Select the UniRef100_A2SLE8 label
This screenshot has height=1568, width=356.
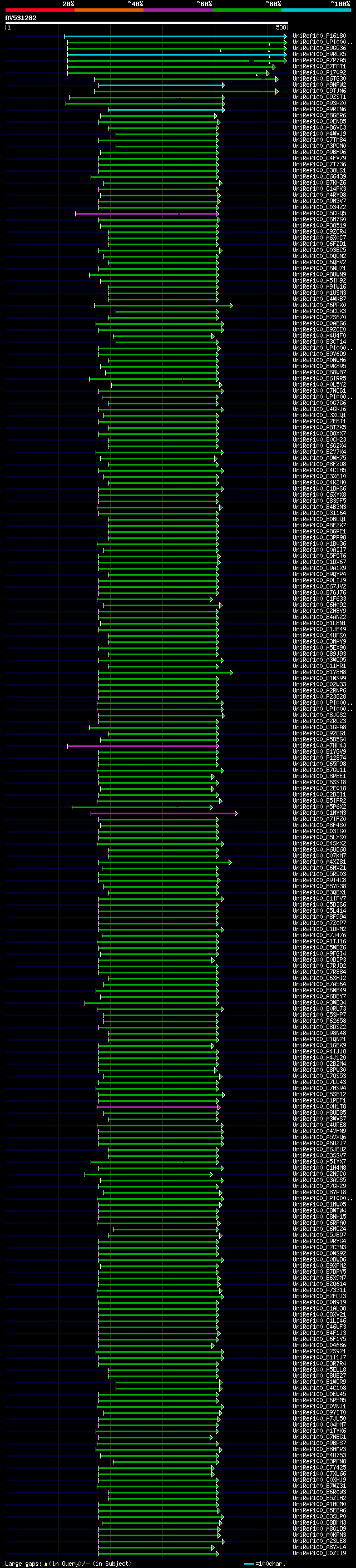319,1541
